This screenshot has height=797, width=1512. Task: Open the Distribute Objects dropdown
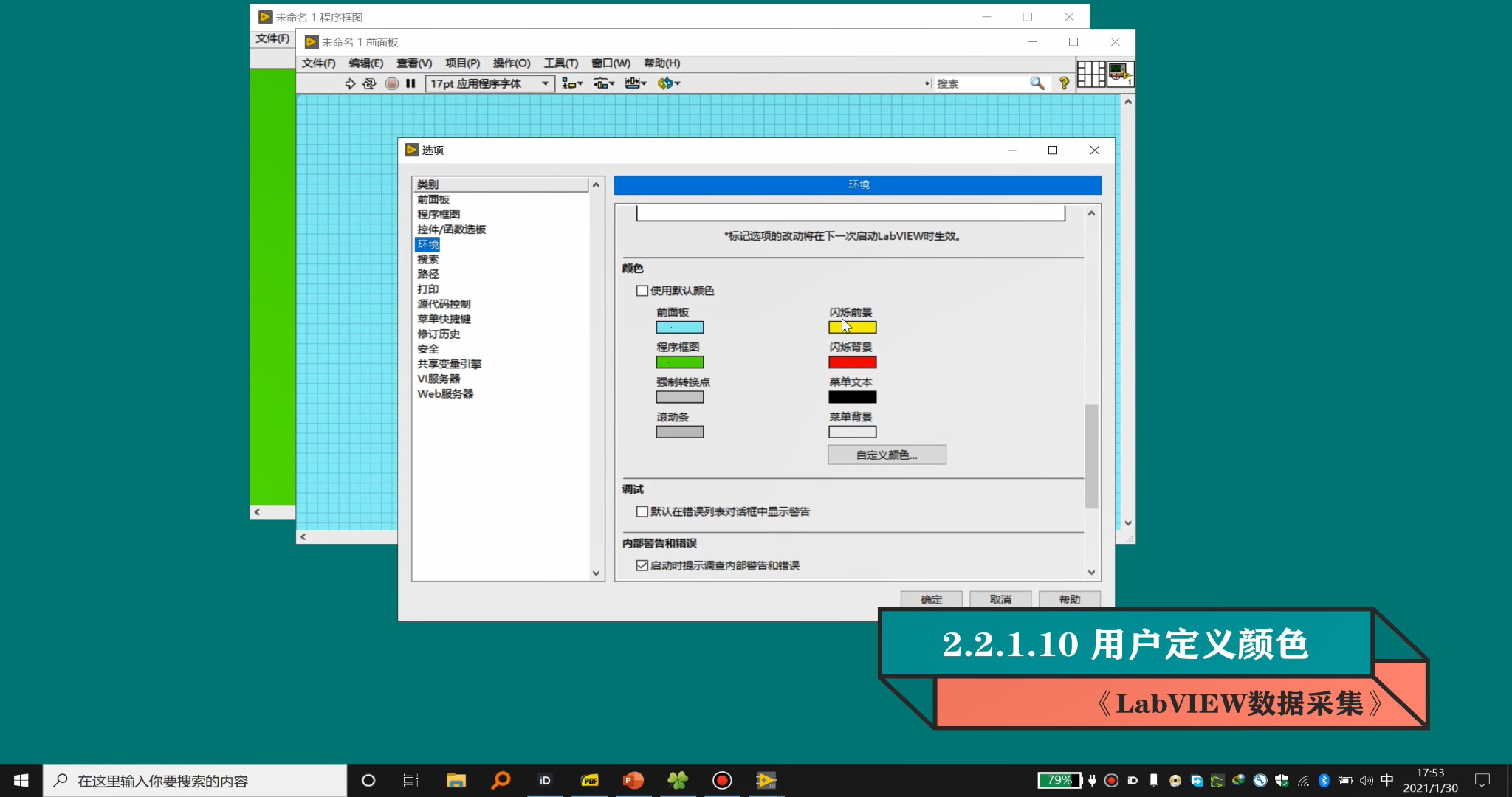[604, 83]
